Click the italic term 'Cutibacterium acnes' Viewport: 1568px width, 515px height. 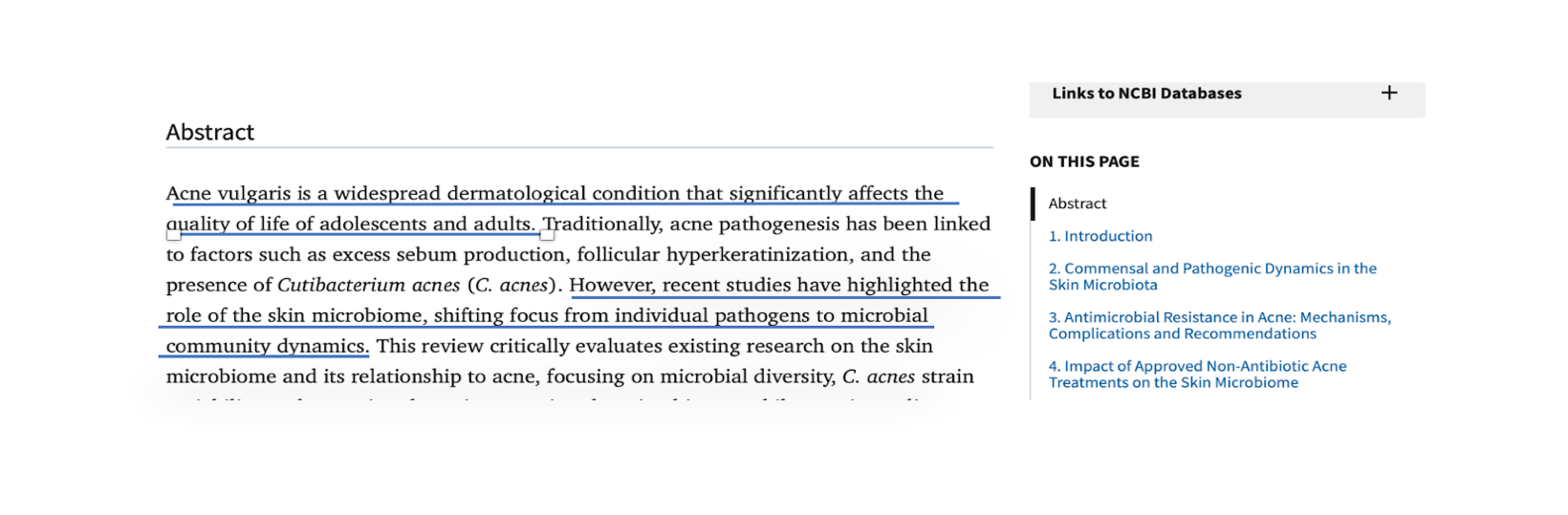tap(368, 285)
